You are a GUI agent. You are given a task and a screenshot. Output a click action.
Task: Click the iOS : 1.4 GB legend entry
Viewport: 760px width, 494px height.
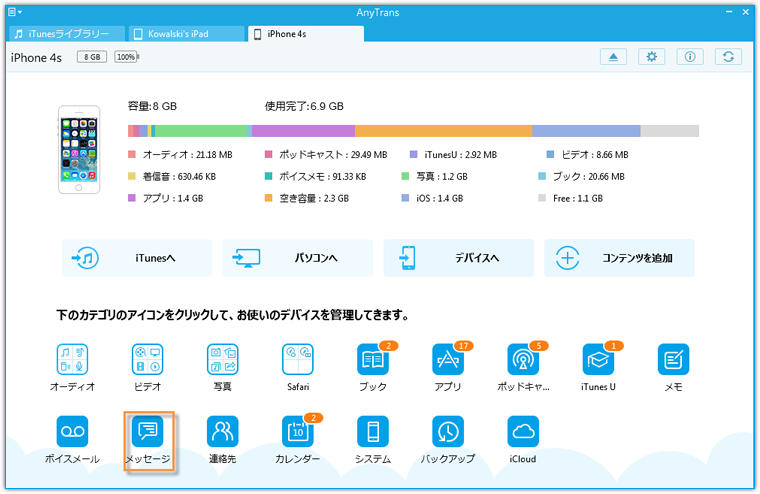point(432,198)
